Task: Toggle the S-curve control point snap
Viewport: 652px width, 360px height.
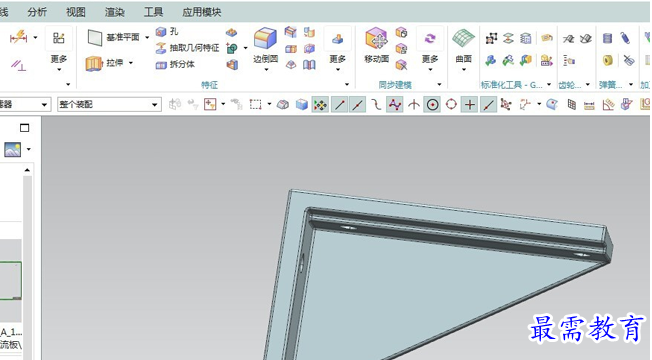Action: 376,104
